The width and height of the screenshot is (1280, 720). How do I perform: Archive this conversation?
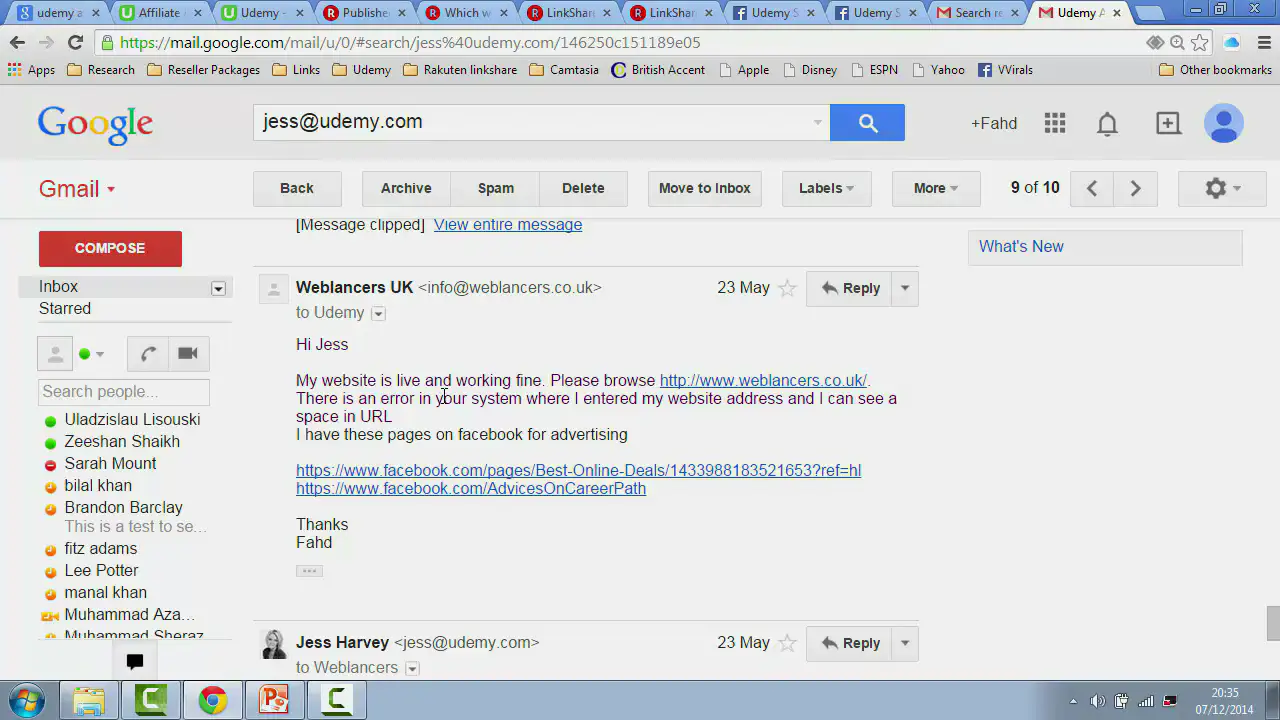406,188
